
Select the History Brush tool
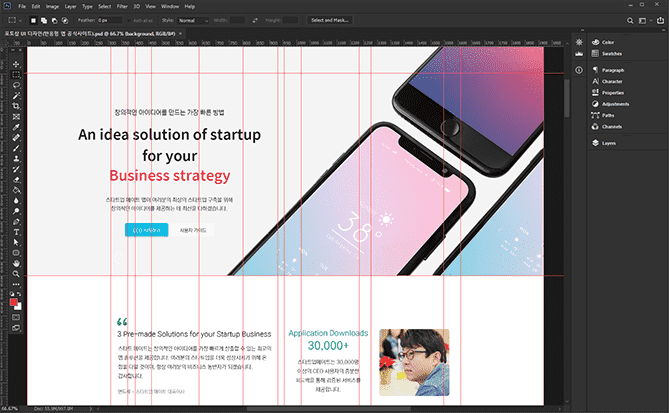16,169
